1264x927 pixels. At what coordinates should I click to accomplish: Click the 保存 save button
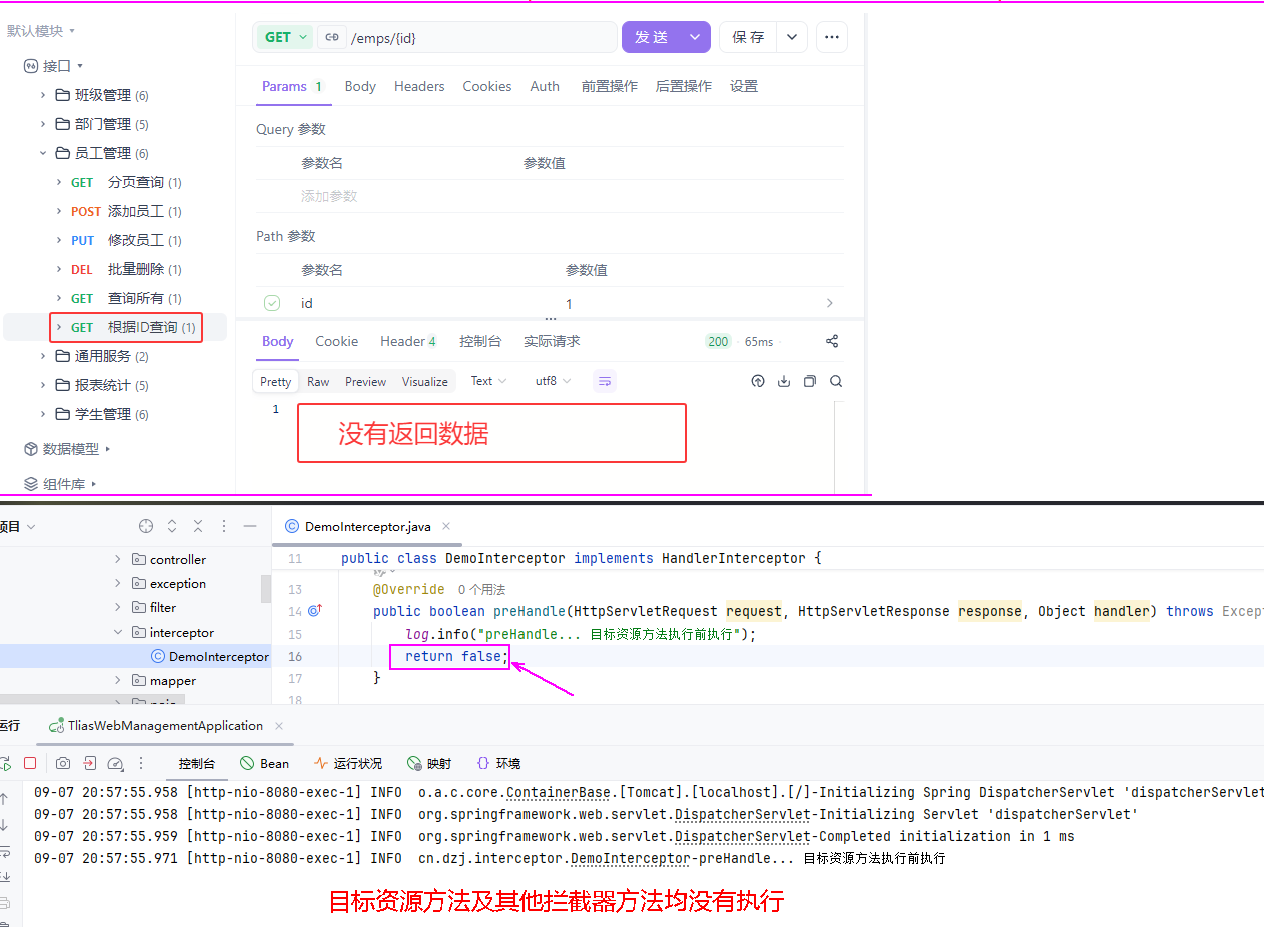point(748,37)
